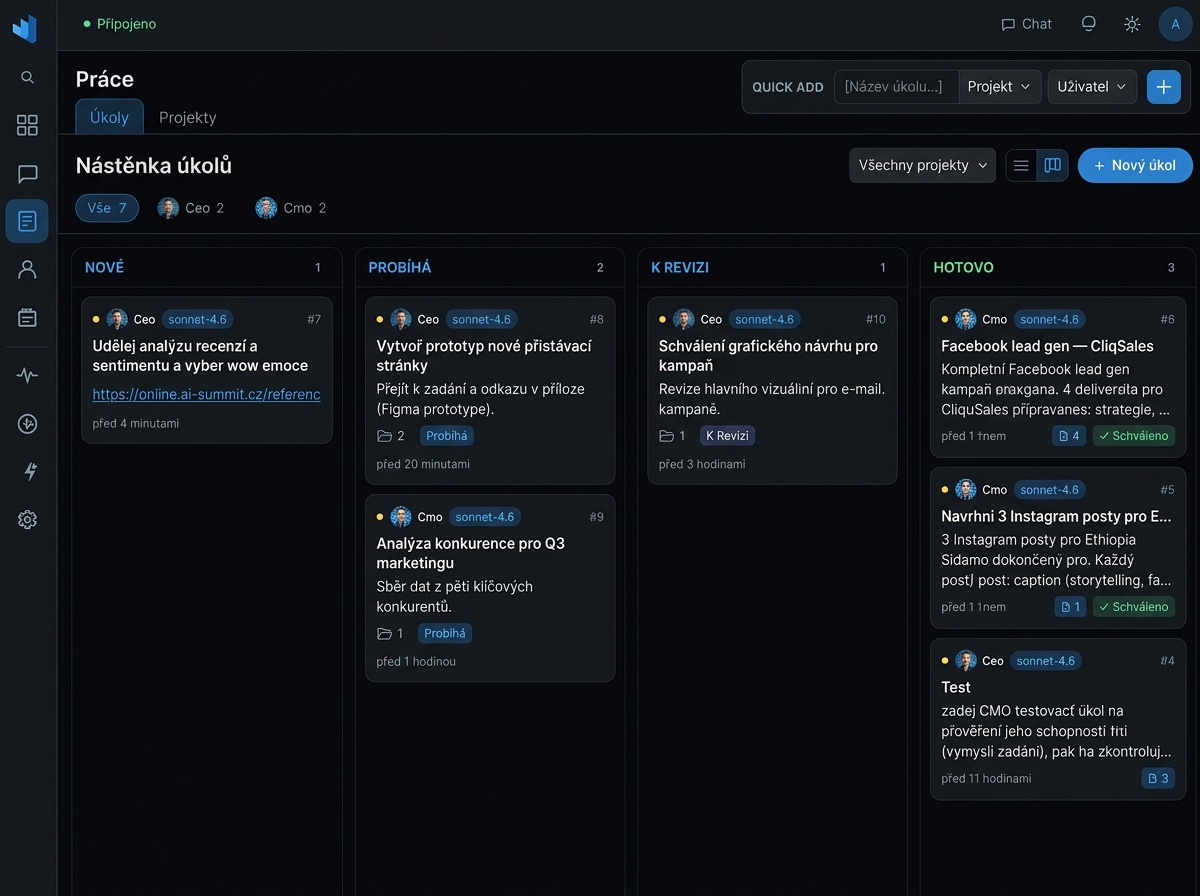Click Ceo avatar on task #10 card
The height and width of the screenshot is (896, 1200).
pyautogui.click(x=684, y=319)
